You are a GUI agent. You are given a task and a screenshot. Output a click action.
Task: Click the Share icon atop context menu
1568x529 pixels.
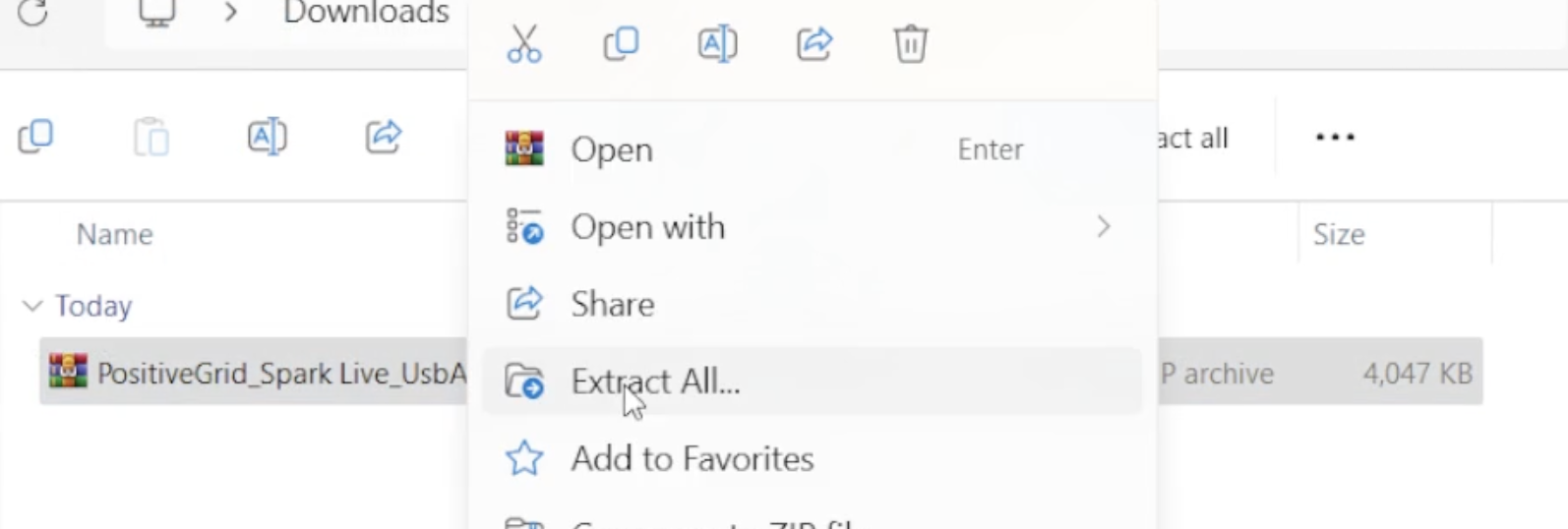click(x=814, y=44)
